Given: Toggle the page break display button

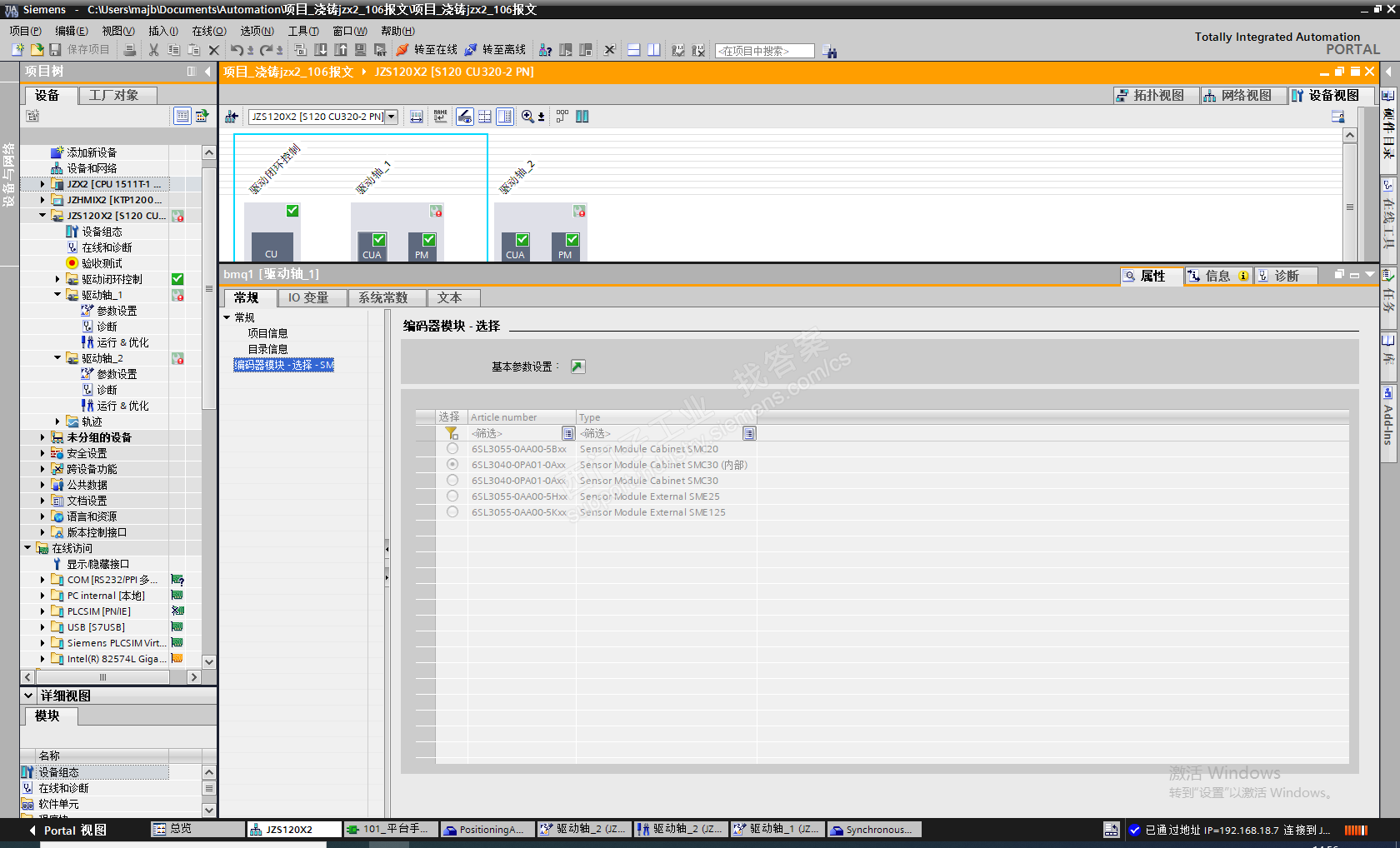Looking at the screenshot, I should [x=485, y=117].
